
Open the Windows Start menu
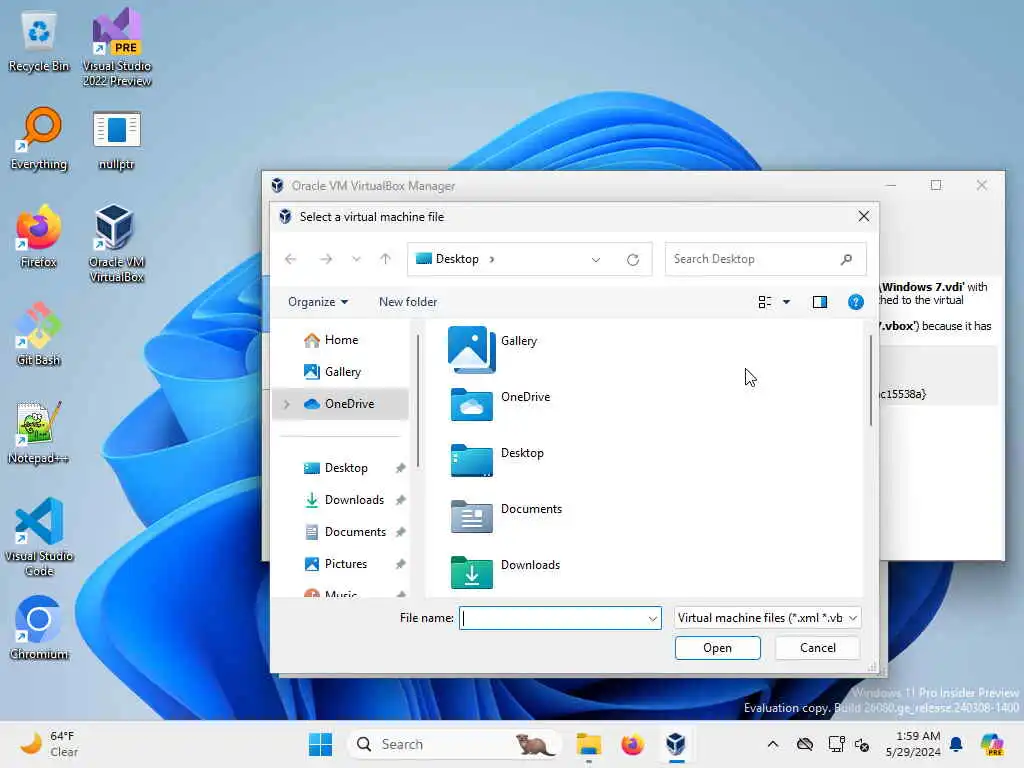(320, 744)
